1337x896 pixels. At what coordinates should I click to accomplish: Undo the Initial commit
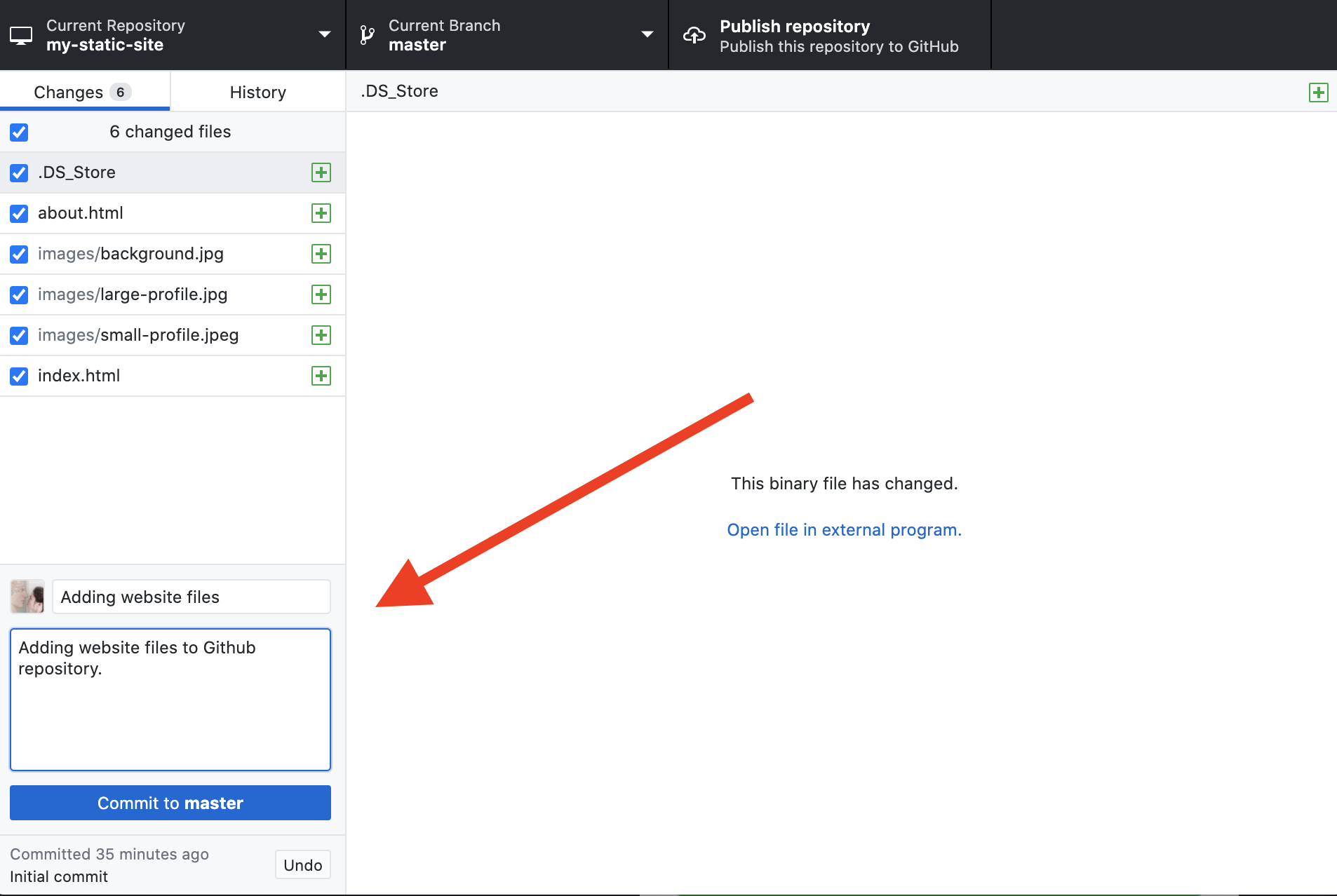[302, 865]
